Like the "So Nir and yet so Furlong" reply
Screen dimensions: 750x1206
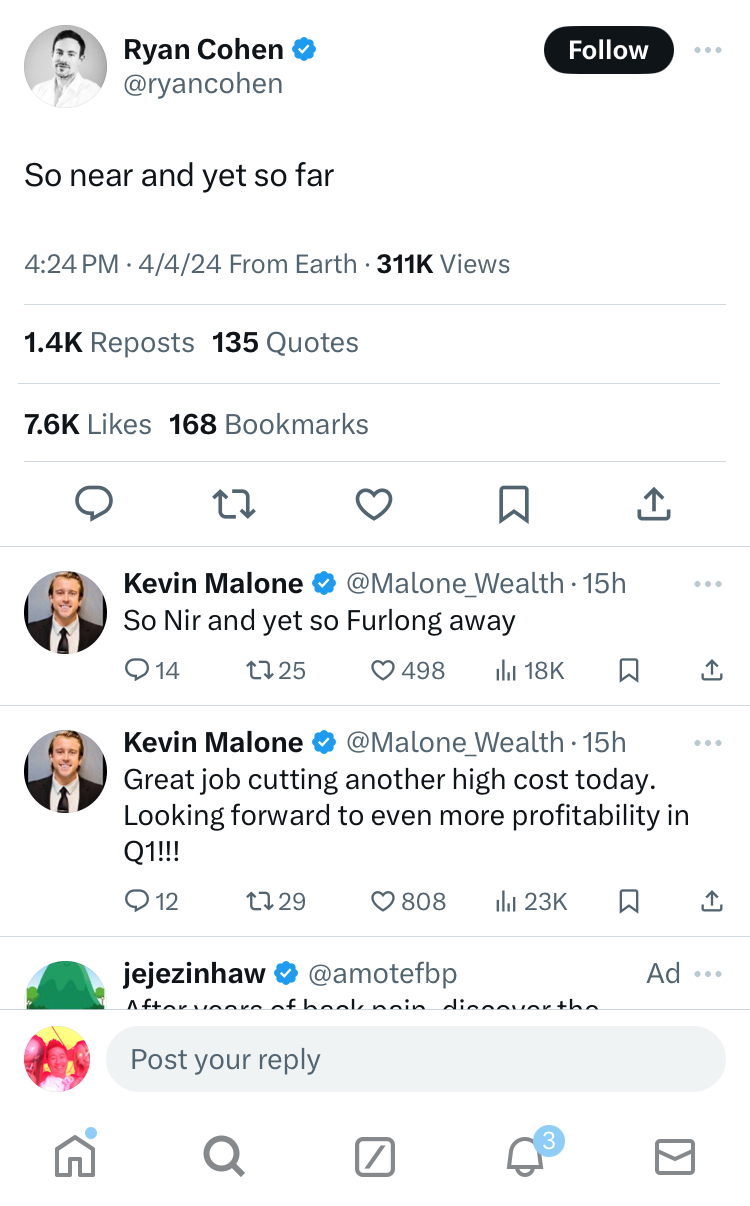(x=383, y=670)
